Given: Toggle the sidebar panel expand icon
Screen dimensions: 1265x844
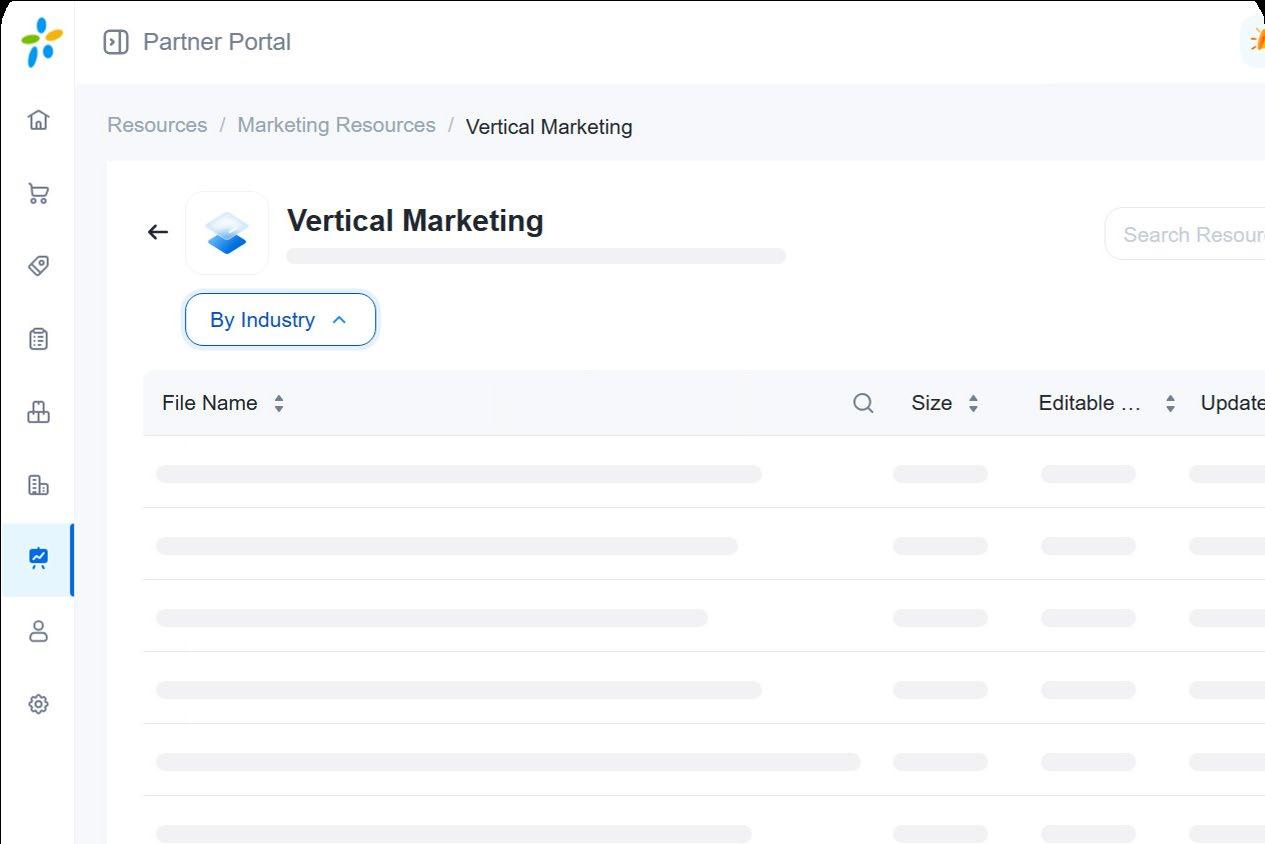Looking at the screenshot, I should [116, 42].
